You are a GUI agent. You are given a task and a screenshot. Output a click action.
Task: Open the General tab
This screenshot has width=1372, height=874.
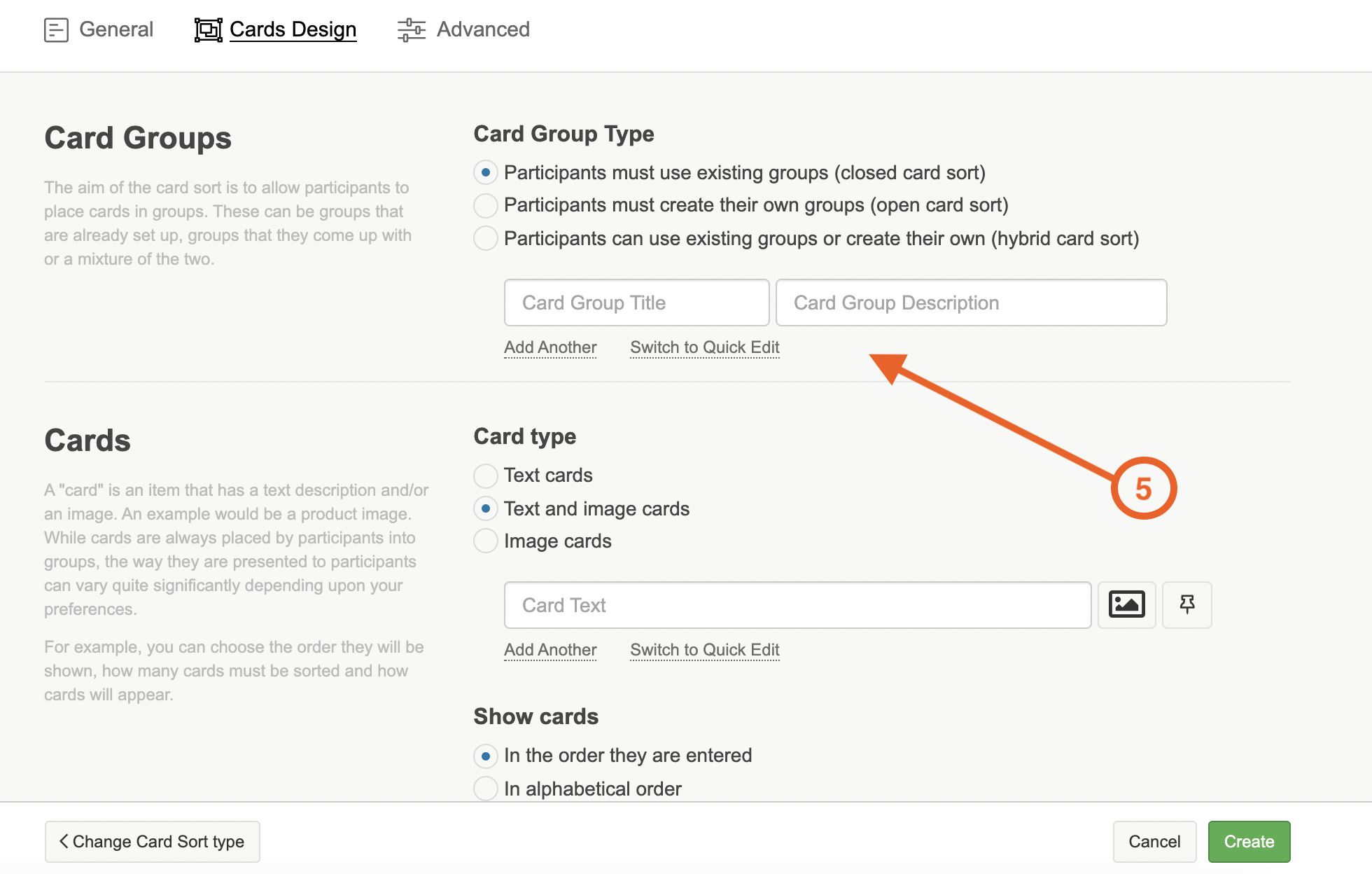coord(115,29)
